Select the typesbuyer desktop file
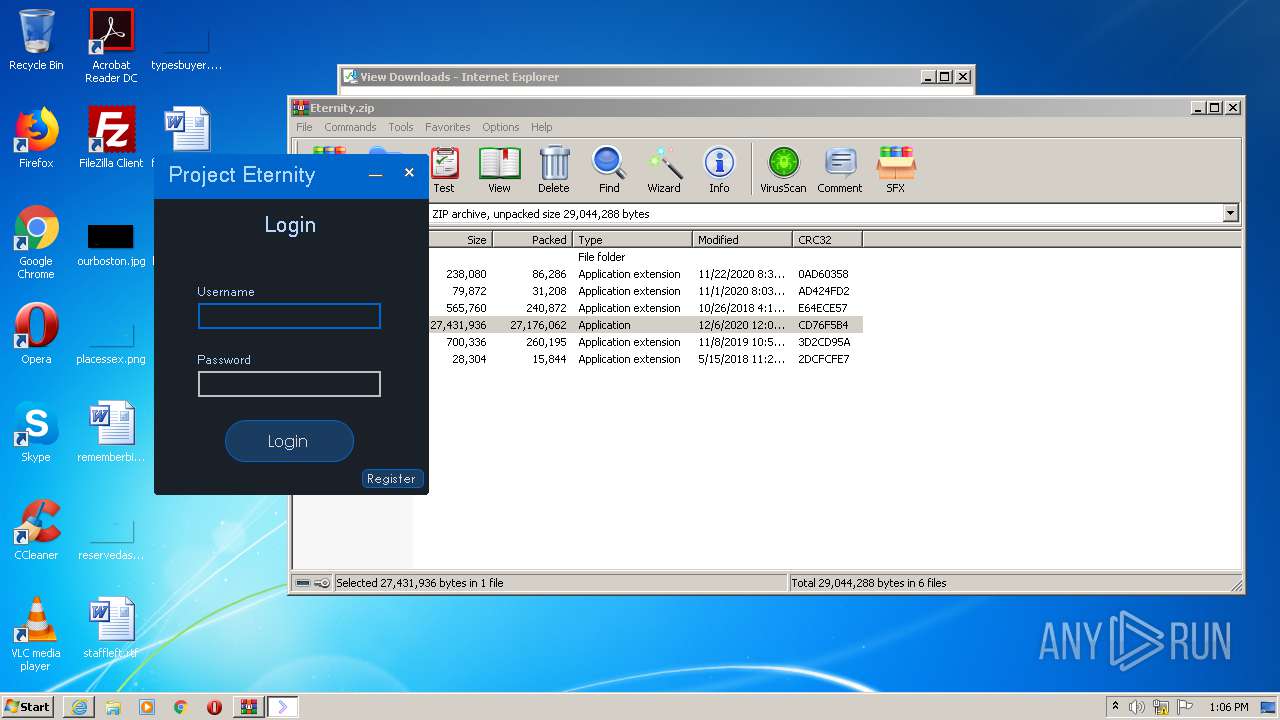This screenshot has height=720, width=1280. coord(186,46)
